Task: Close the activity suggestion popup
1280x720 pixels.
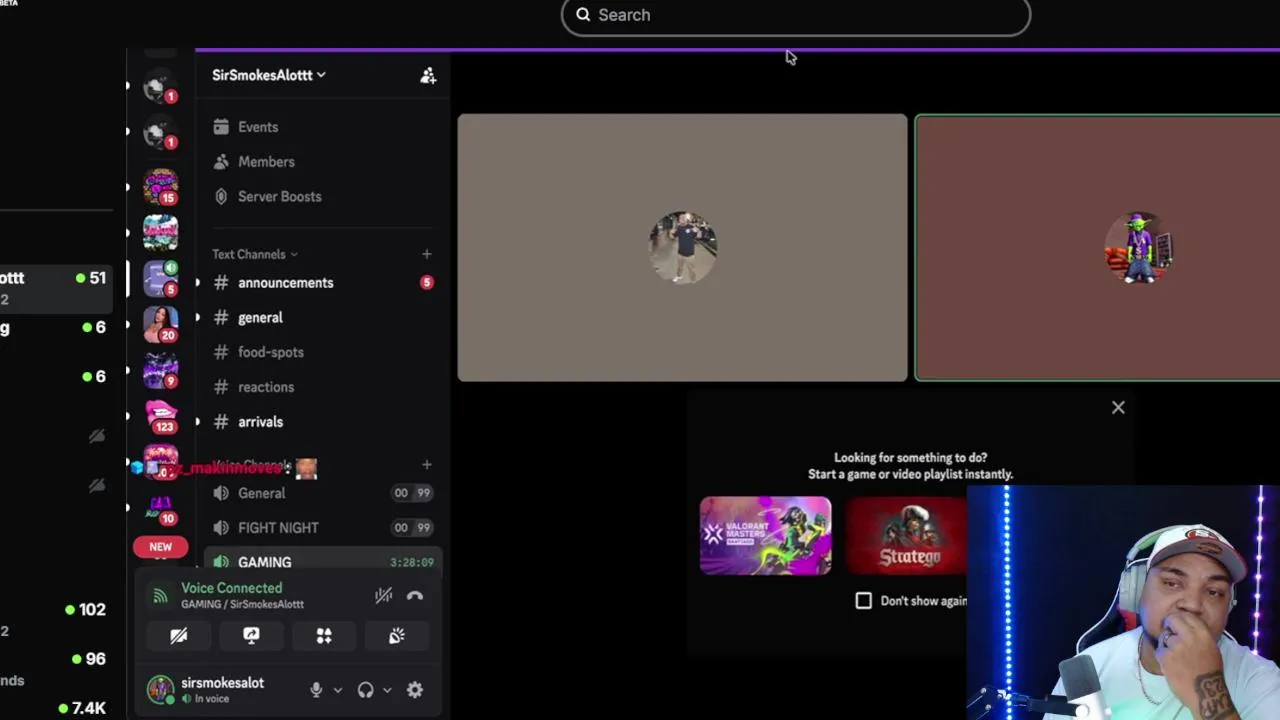Action: [x=1118, y=407]
